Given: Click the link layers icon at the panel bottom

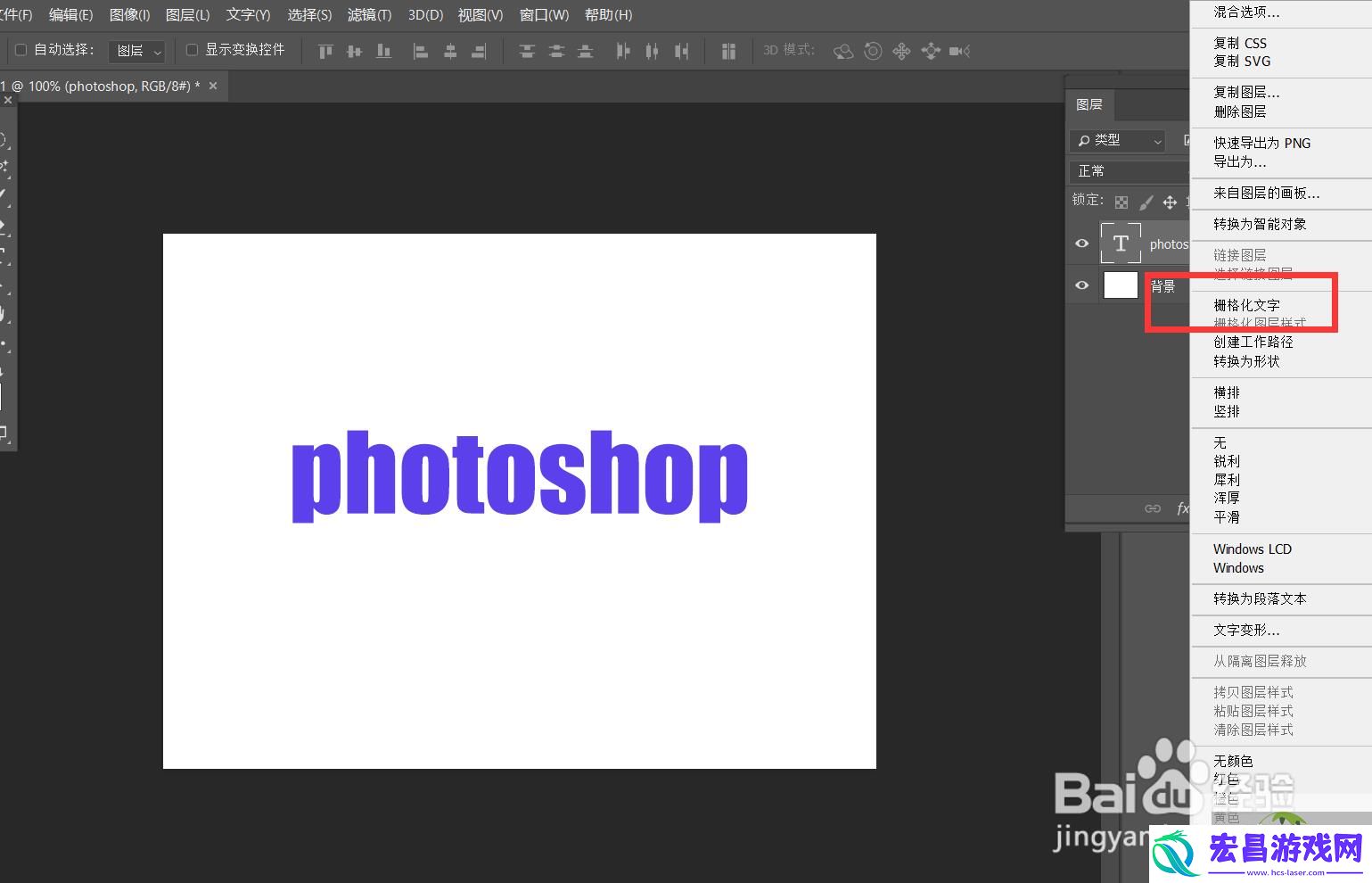Looking at the screenshot, I should tap(1153, 508).
